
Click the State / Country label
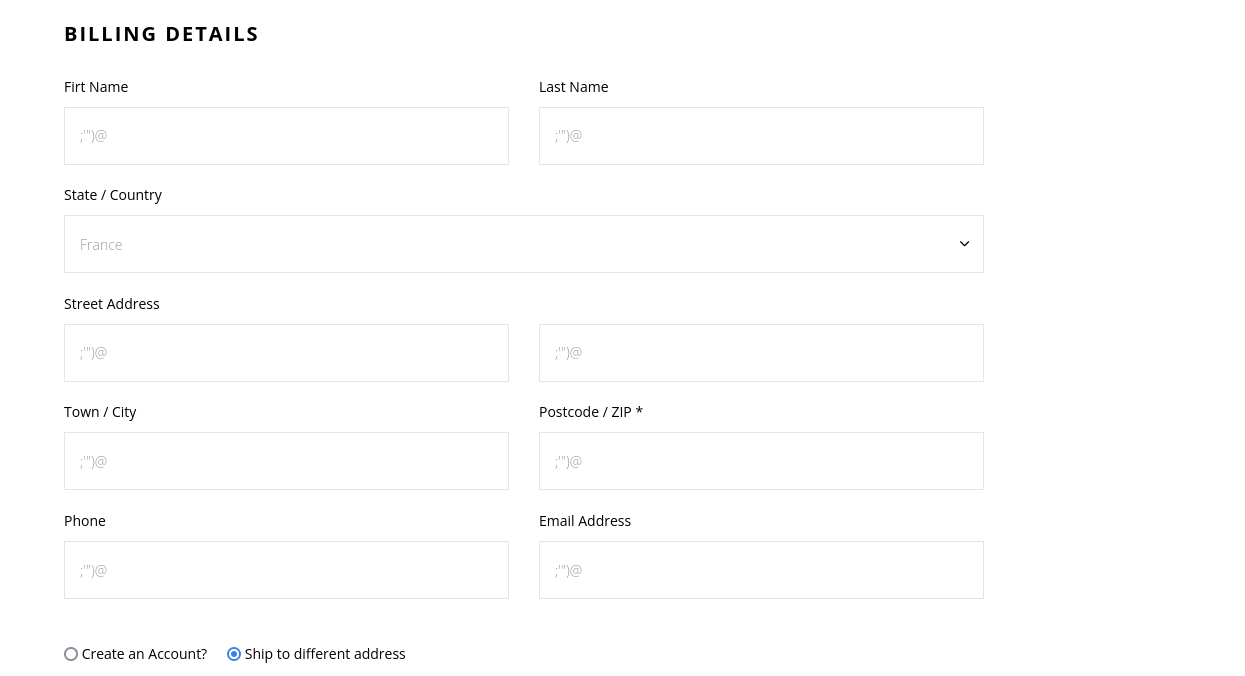click(x=113, y=195)
